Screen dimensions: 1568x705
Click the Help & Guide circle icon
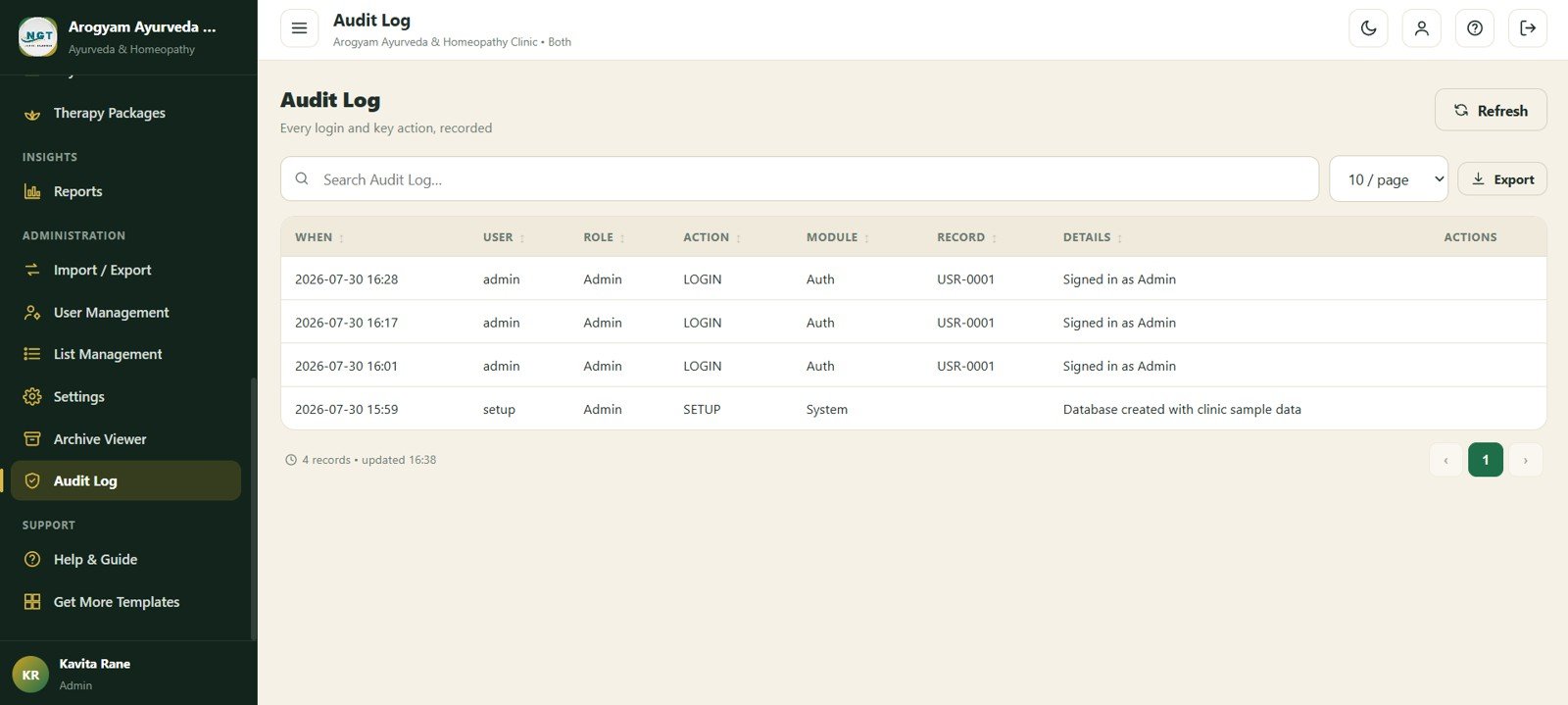[32, 559]
